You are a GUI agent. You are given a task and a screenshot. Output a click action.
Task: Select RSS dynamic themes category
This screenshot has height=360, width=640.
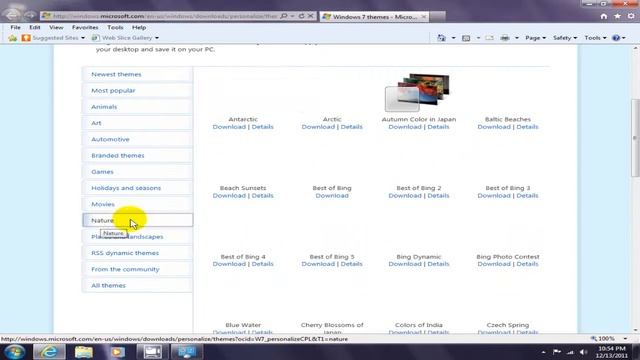click(137, 253)
